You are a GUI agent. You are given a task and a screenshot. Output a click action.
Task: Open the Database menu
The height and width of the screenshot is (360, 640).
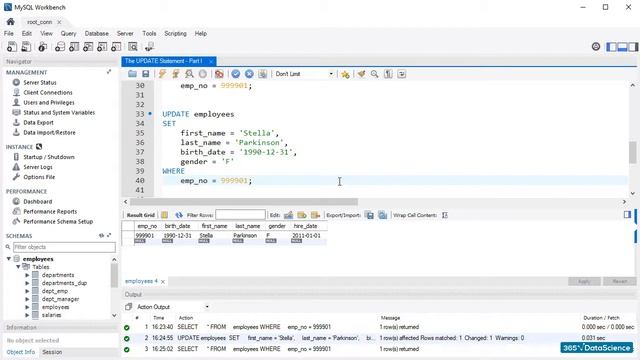tap(97, 33)
